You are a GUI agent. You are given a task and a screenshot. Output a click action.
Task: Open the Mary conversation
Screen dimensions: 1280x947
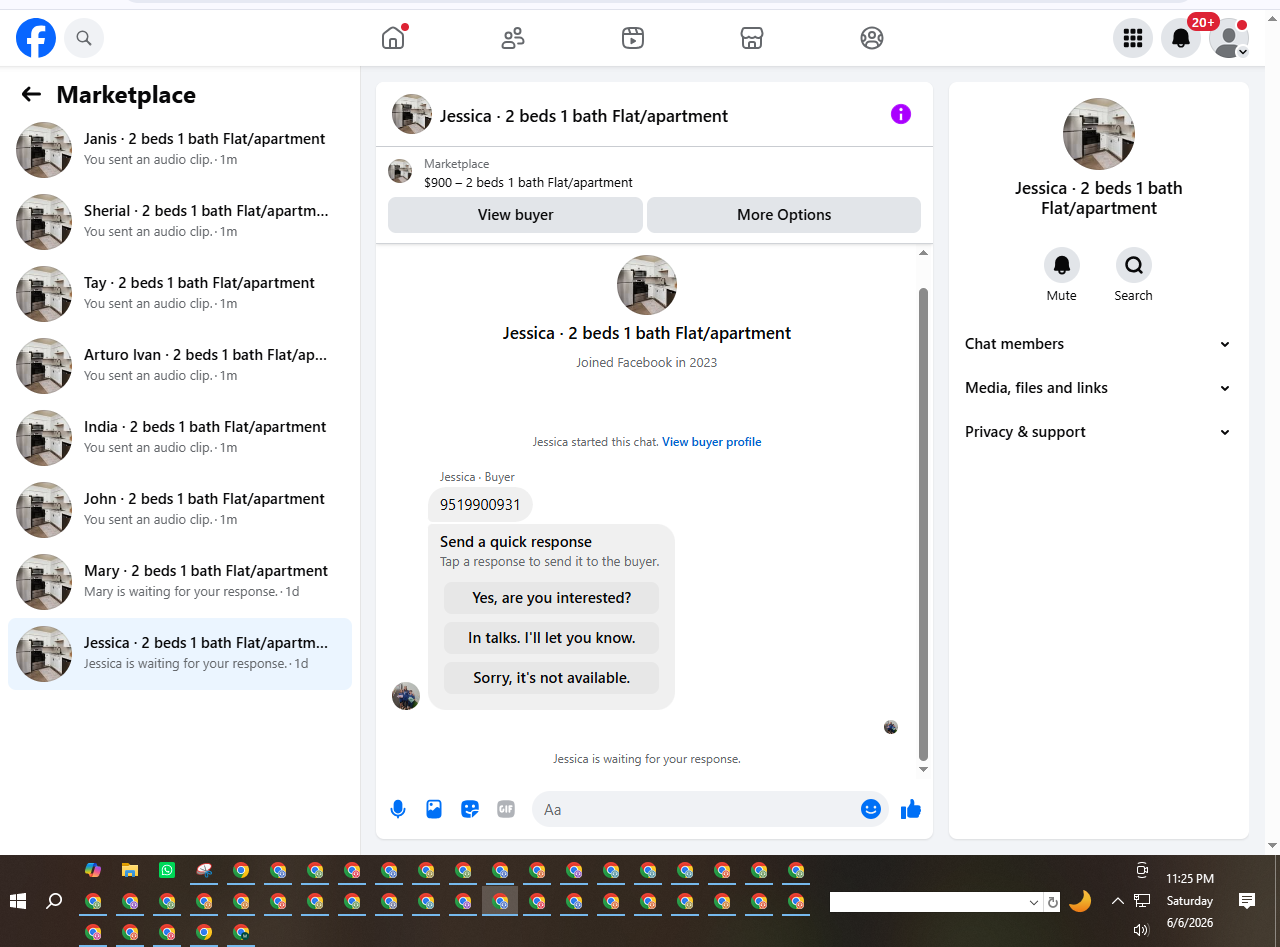point(180,582)
